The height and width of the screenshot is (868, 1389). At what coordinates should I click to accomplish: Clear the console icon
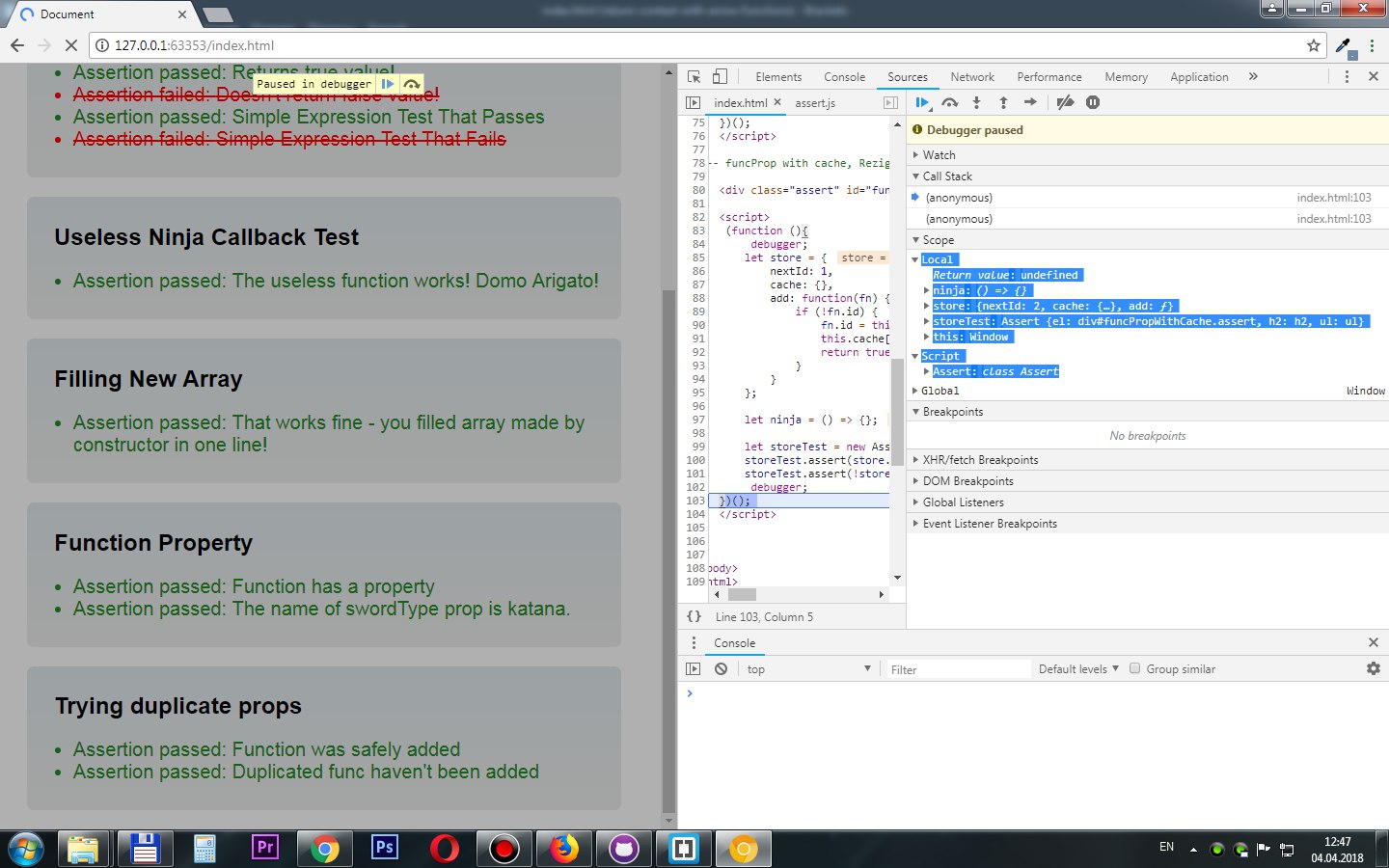721,668
